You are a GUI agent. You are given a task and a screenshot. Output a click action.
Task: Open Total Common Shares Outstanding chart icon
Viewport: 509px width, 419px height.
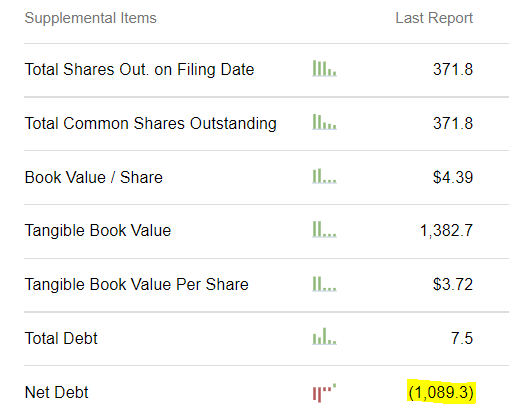(324, 122)
